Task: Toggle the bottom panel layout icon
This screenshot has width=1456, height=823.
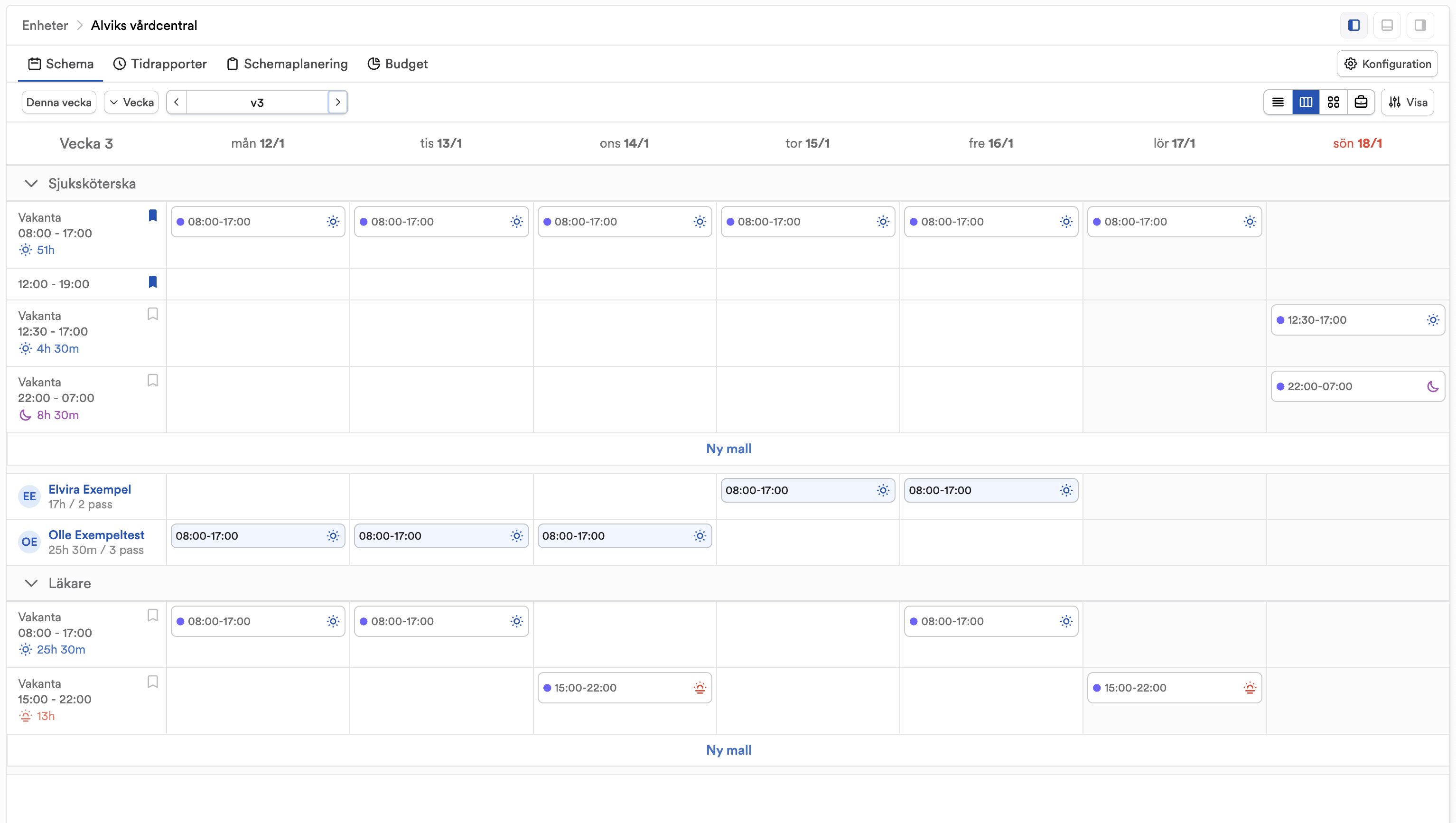Action: click(x=1387, y=25)
